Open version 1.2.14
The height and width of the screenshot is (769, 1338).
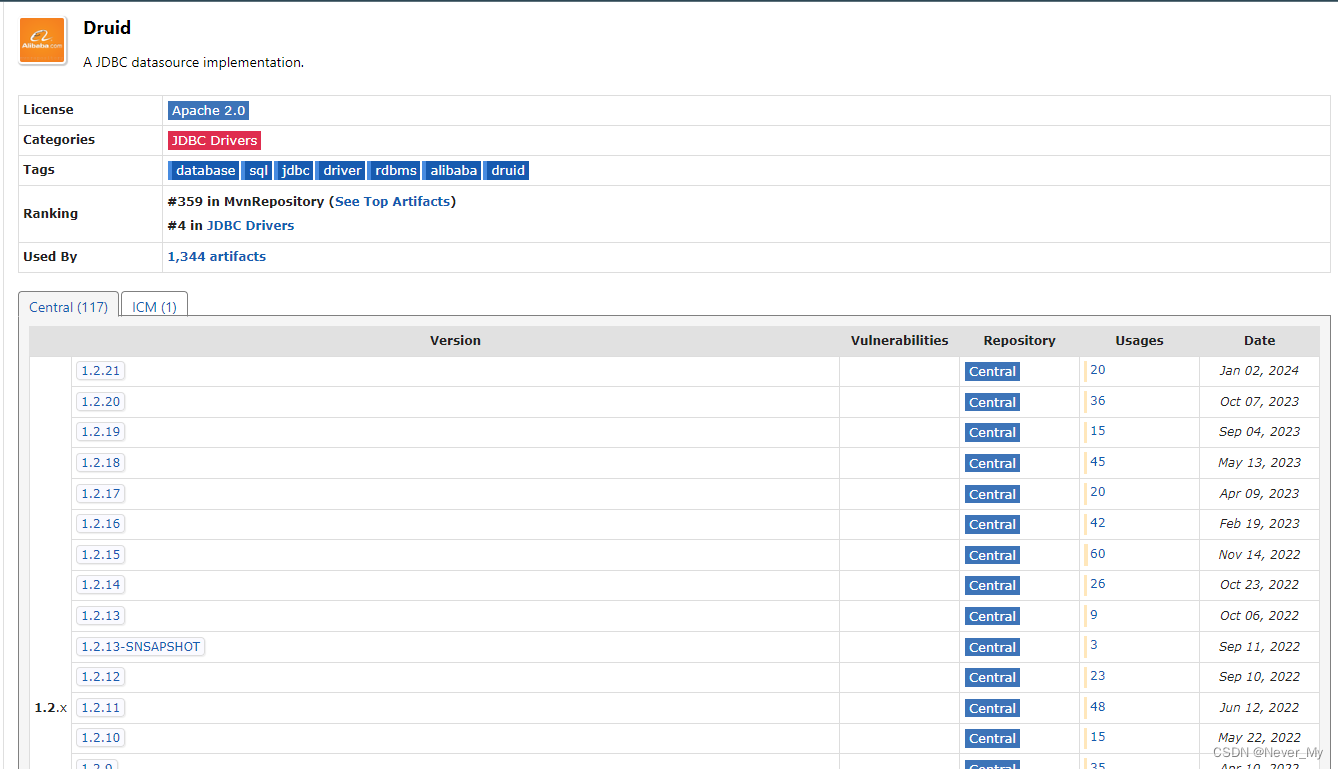pos(100,584)
